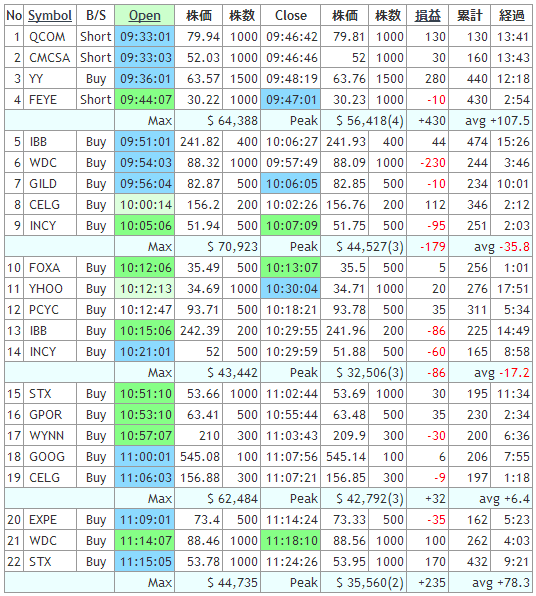Select the PCYC symbol cell

pyautogui.click(x=50, y=310)
